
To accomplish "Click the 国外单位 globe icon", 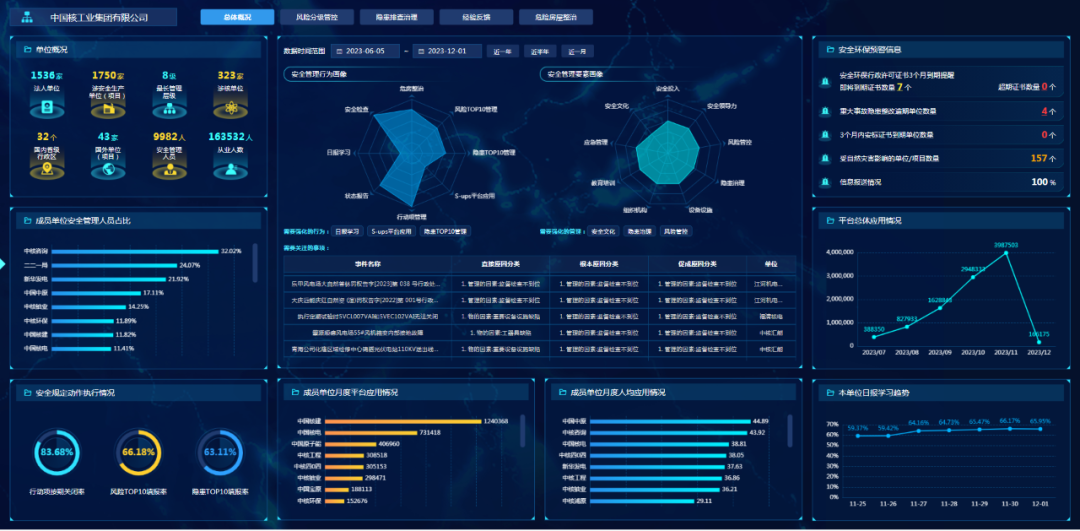I will point(107,169).
